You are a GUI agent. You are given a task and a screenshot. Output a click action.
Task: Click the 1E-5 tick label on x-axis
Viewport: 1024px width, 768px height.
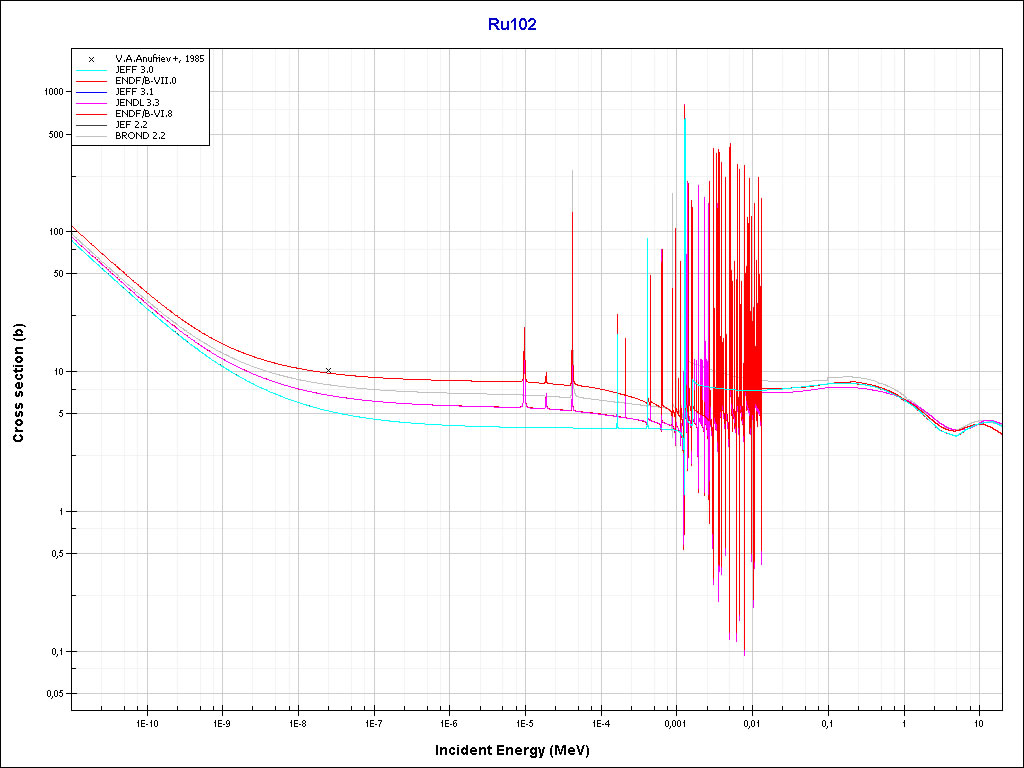pyautogui.click(x=524, y=722)
